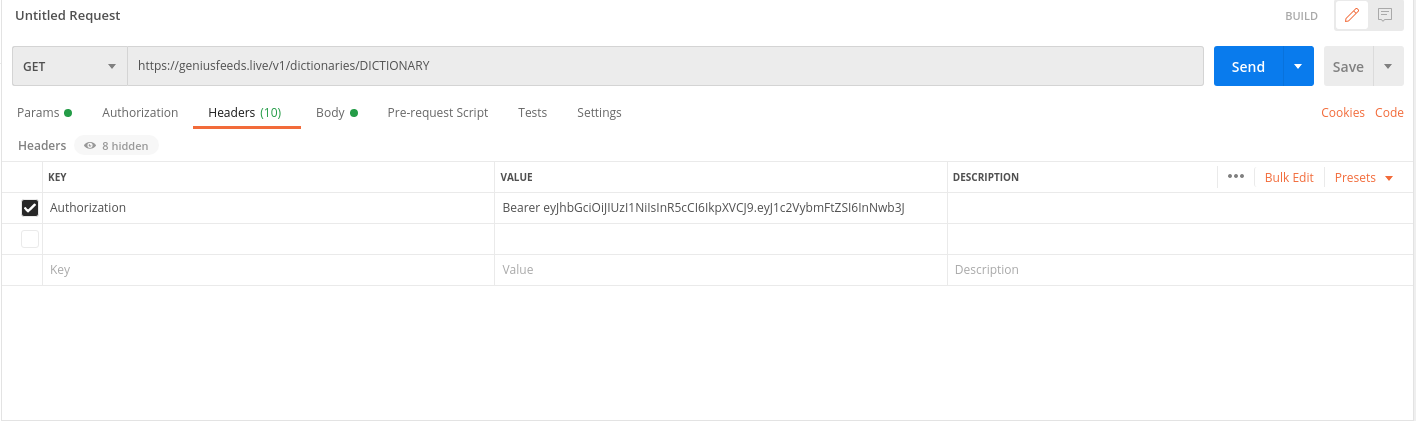Open the Presets dropdown

(x=1363, y=177)
